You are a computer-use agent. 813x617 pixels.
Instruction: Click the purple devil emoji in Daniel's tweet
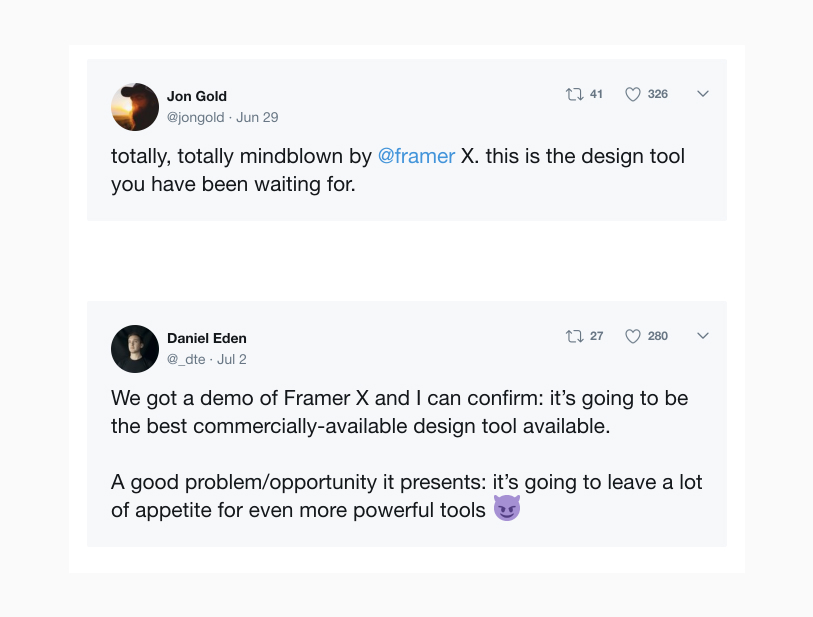tap(507, 509)
